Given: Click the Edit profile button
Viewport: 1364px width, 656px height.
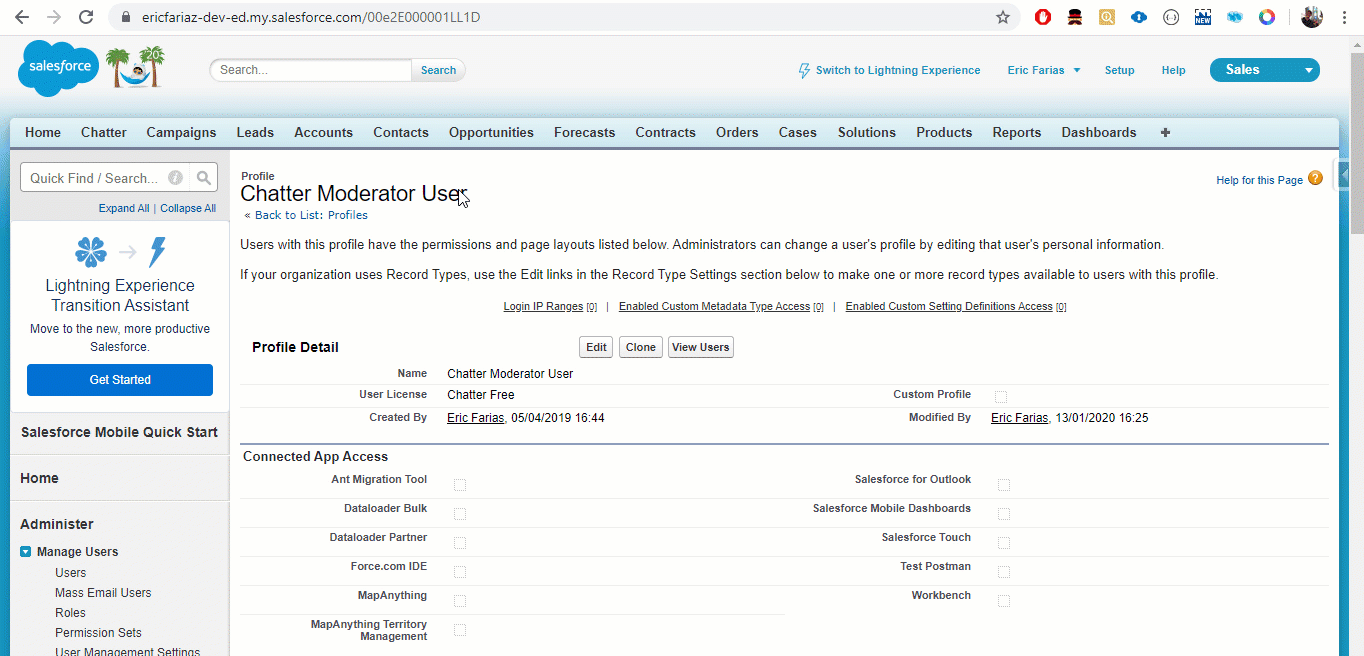Looking at the screenshot, I should 597,347.
